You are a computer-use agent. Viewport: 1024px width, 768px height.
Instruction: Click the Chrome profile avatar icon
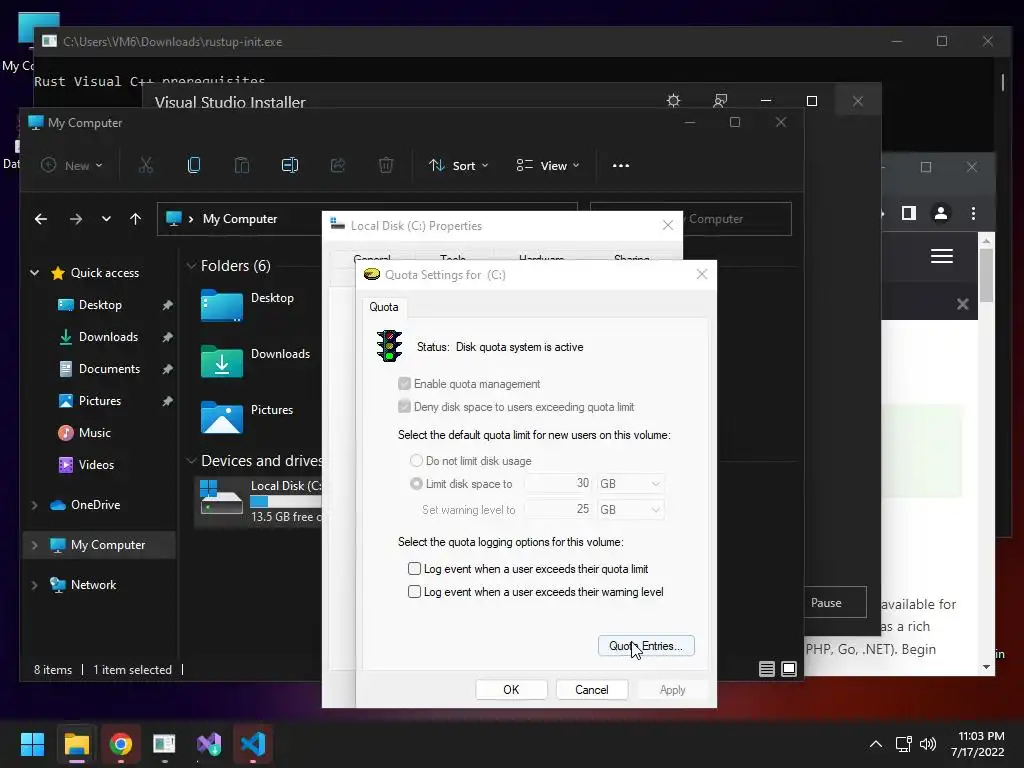pos(940,213)
